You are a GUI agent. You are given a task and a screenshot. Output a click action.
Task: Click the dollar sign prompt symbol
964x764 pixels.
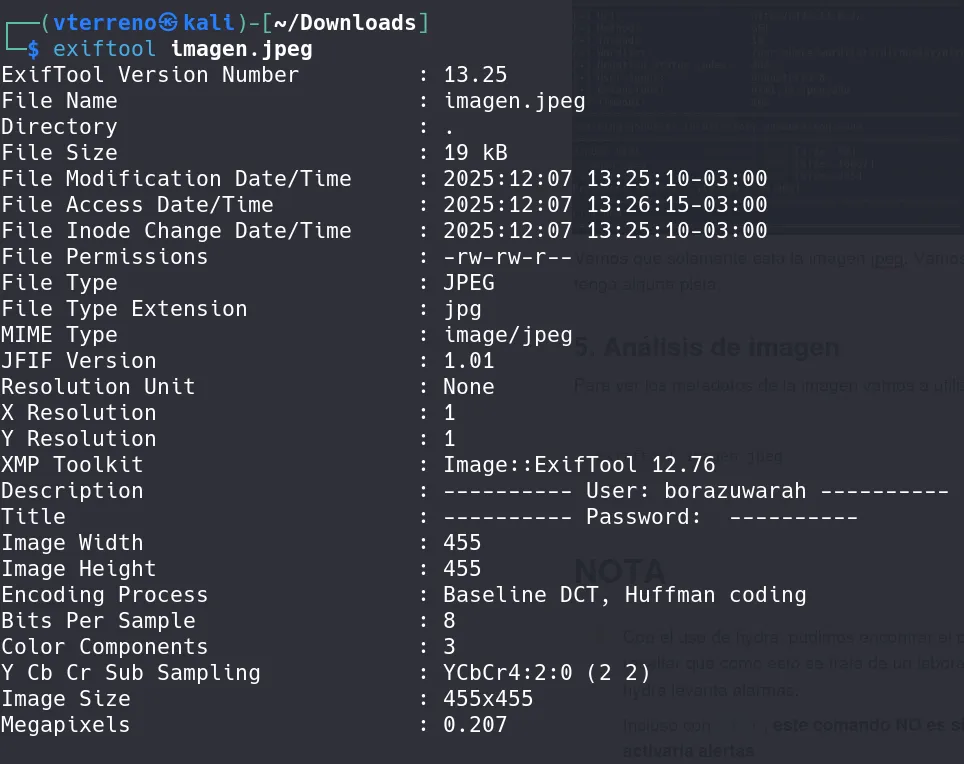(34, 48)
